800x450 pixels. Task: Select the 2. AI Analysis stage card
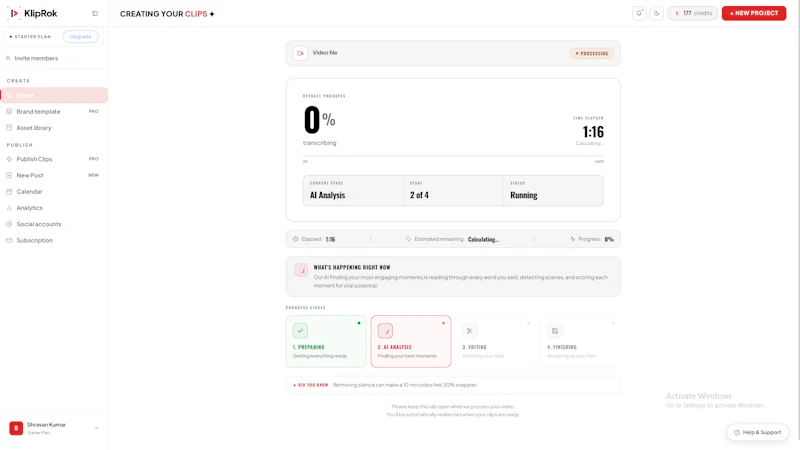[x=411, y=341]
